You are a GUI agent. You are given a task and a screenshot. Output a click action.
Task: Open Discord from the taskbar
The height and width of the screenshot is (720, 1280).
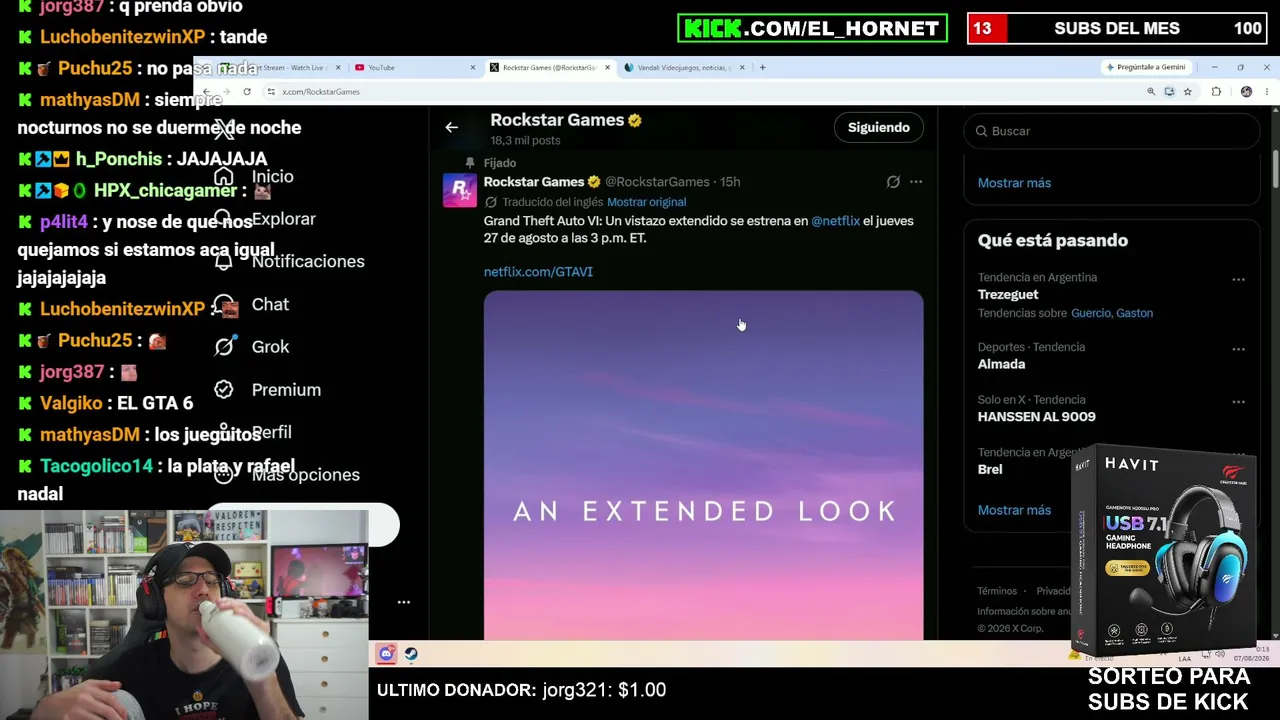click(386, 654)
